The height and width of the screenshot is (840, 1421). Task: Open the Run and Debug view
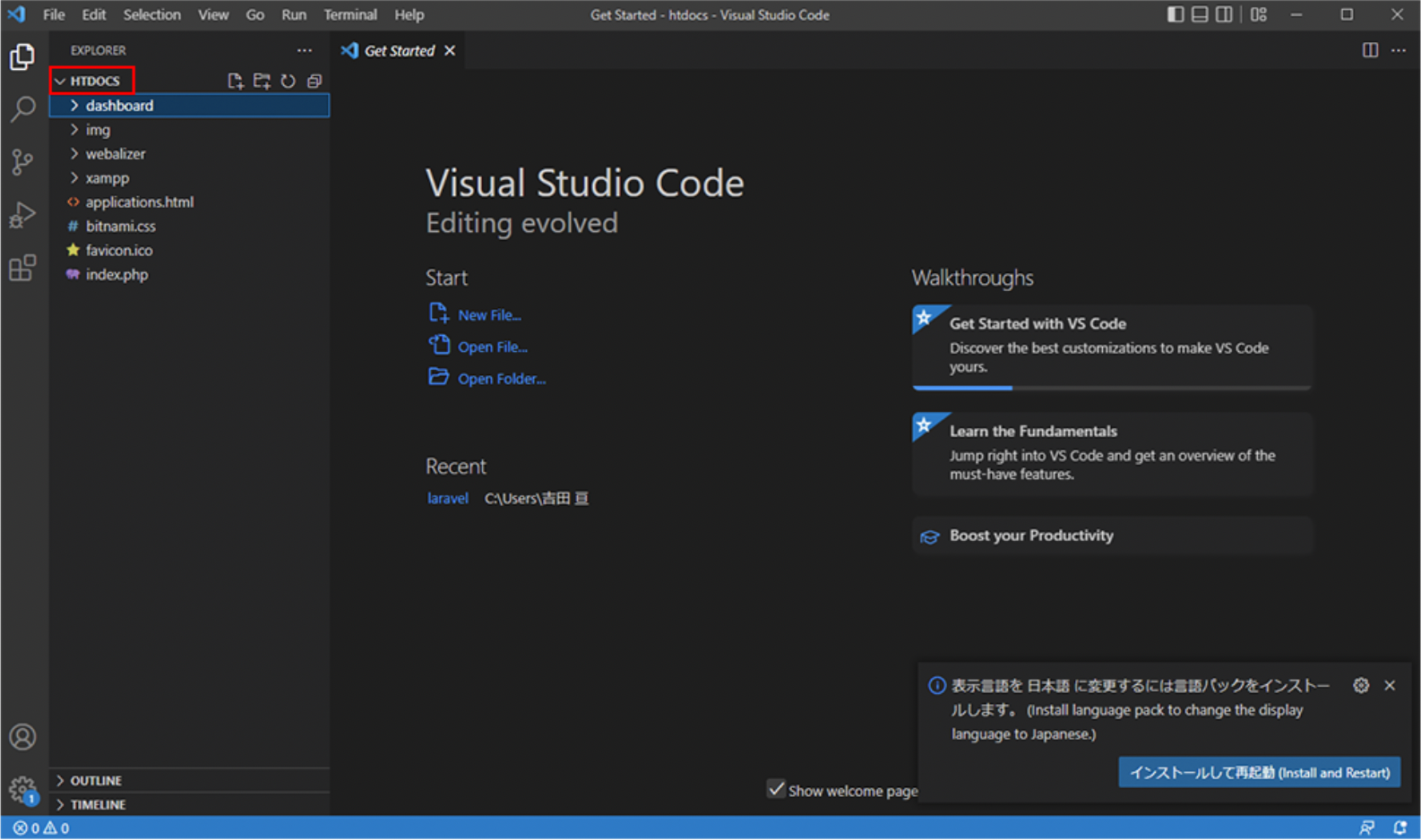point(22,215)
